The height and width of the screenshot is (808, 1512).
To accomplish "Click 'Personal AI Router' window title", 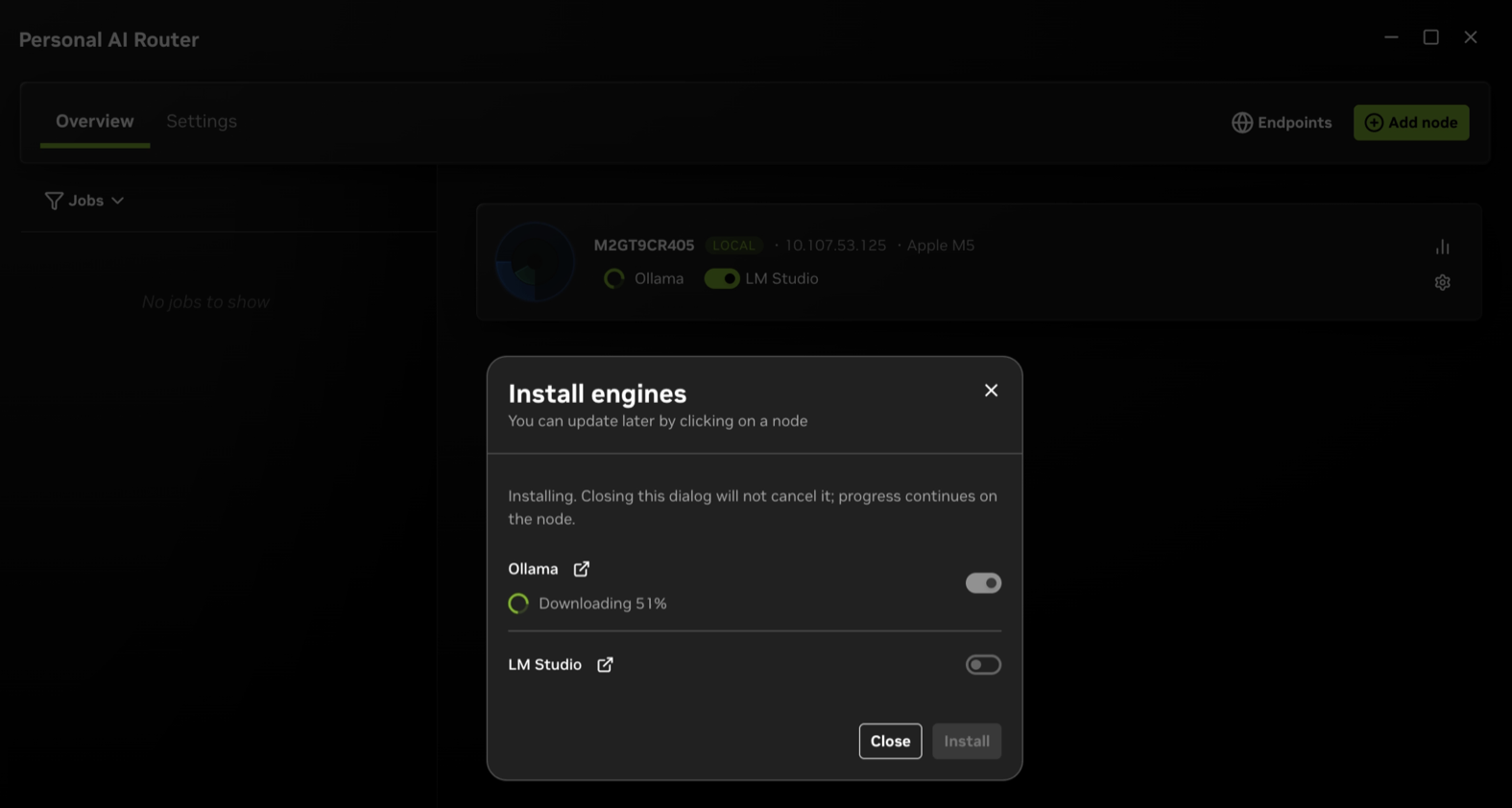I will tap(108, 39).
